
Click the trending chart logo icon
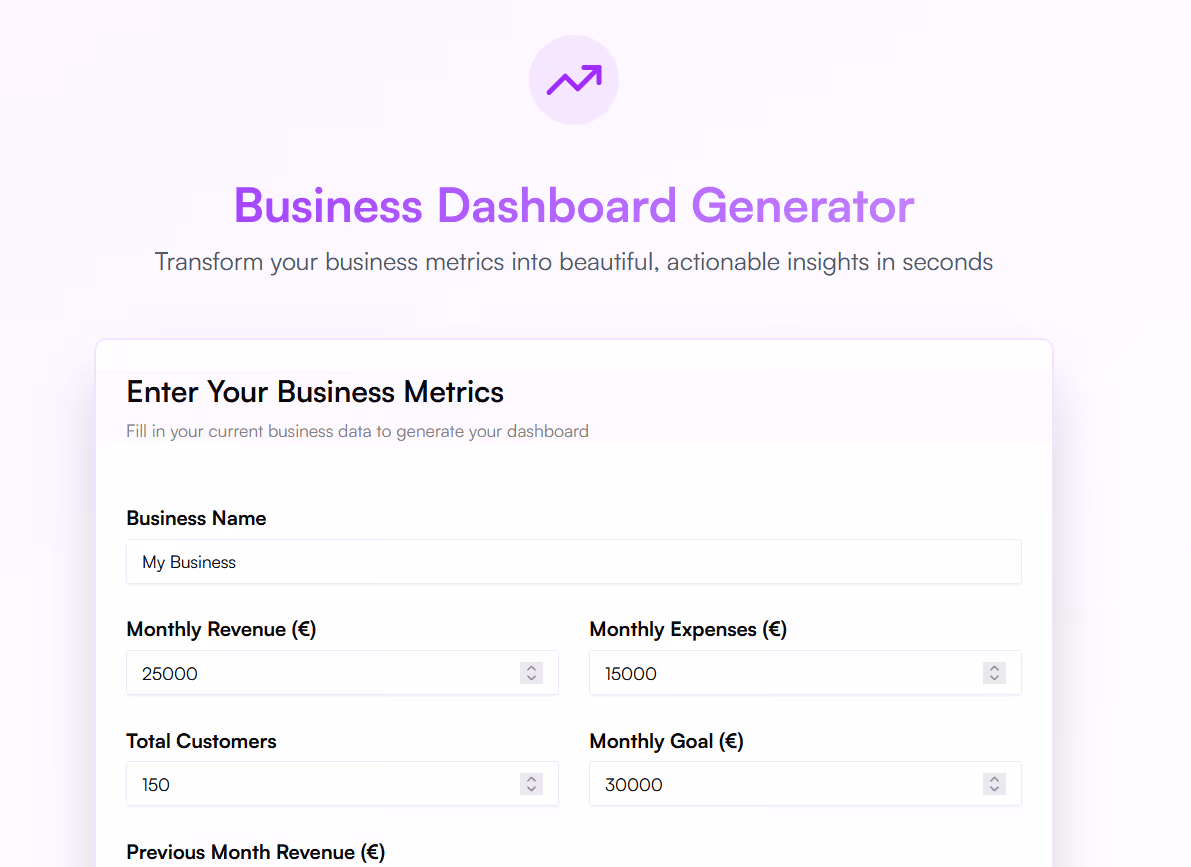point(573,80)
